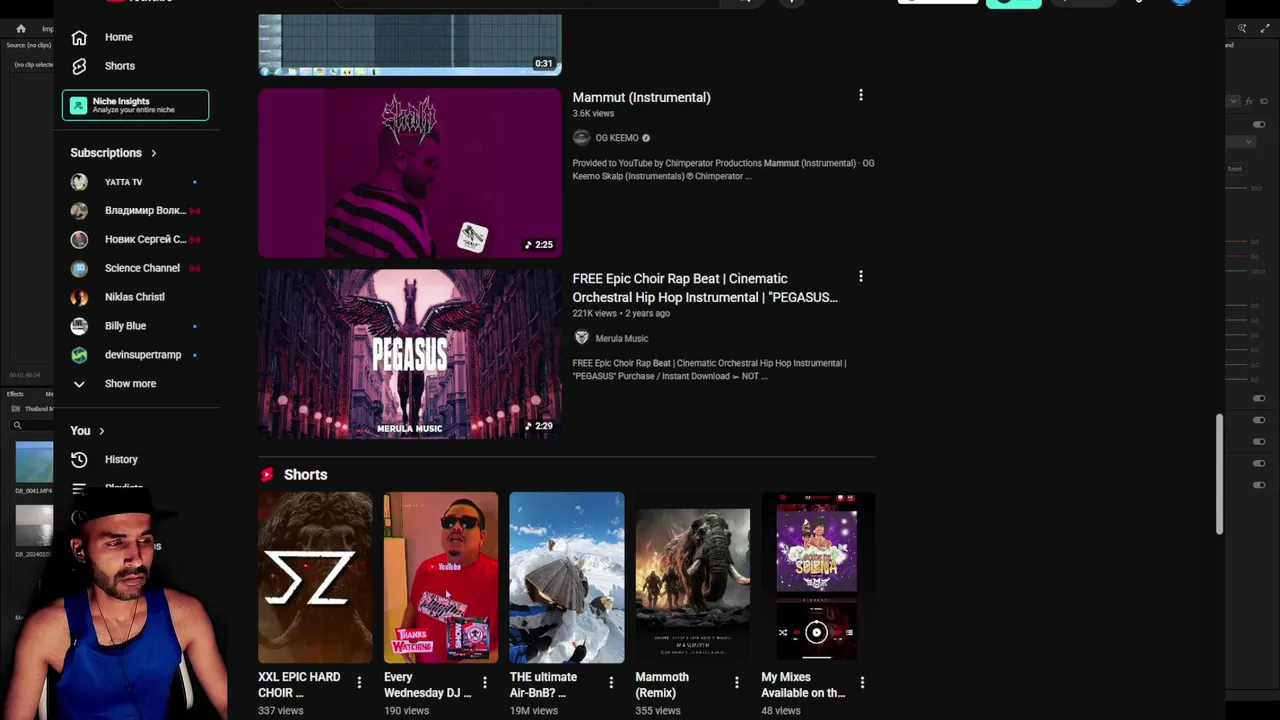Viewport: 1280px width, 720px height.
Task: Click the History clock icon
Action: [x=79, y=459]
